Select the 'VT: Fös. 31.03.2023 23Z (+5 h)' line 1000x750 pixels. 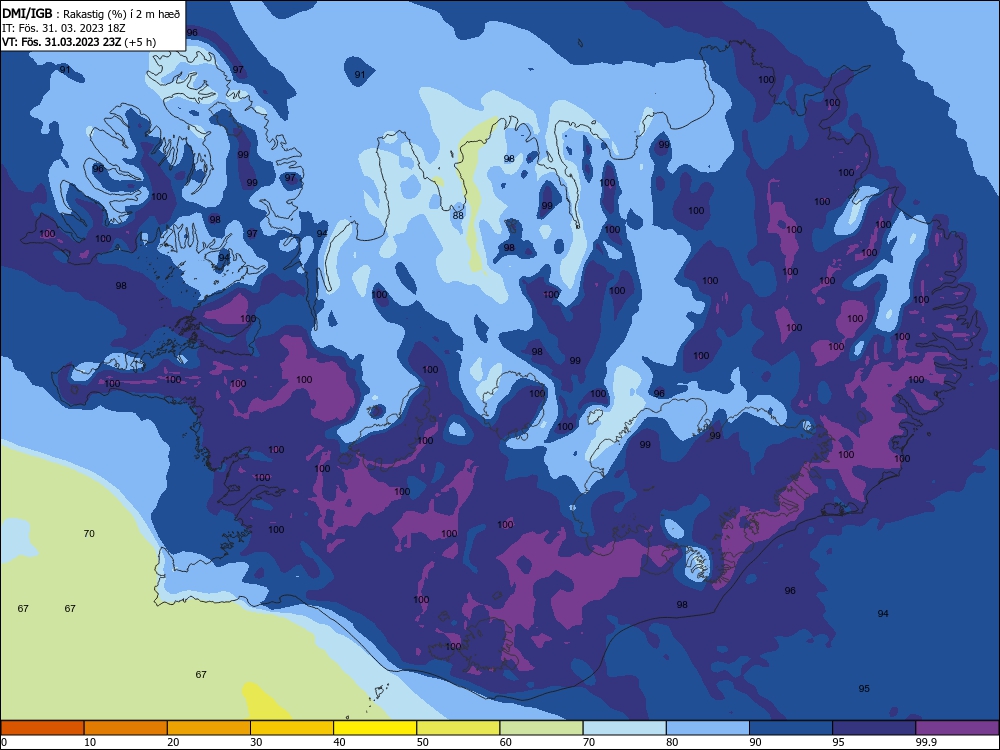[x=79, y=42]
